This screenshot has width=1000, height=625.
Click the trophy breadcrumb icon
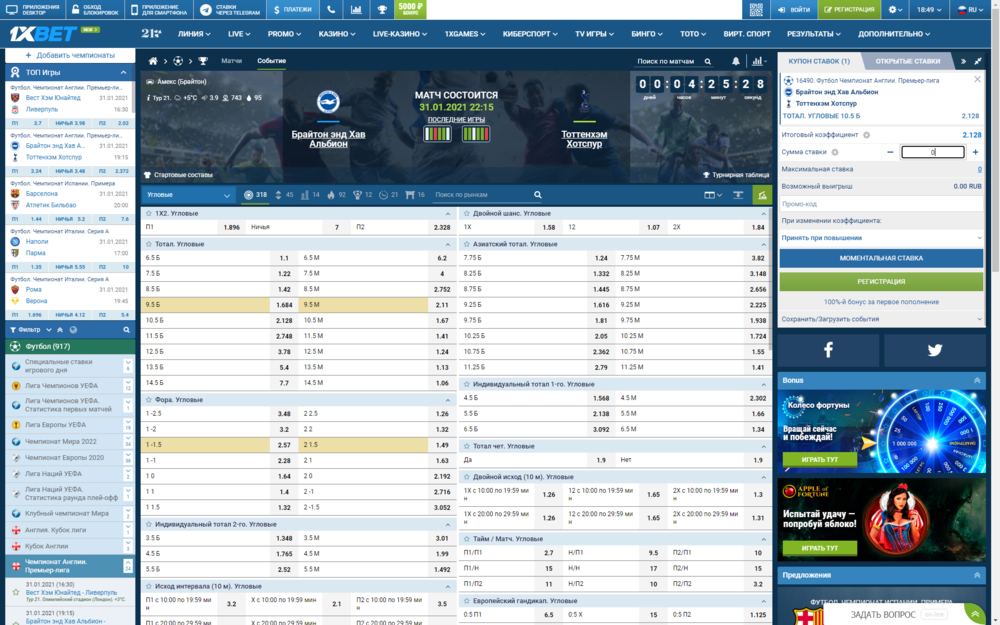click(203, 61)
